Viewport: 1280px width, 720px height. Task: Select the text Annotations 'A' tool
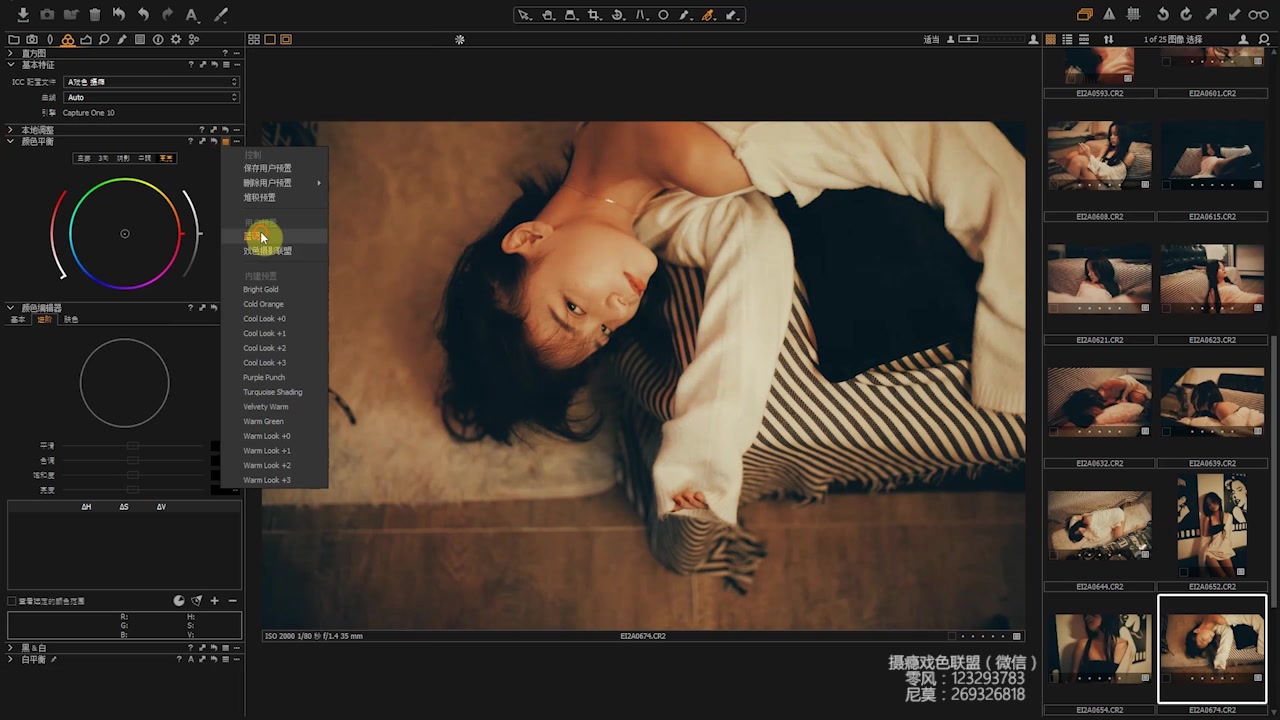[192, 15]
